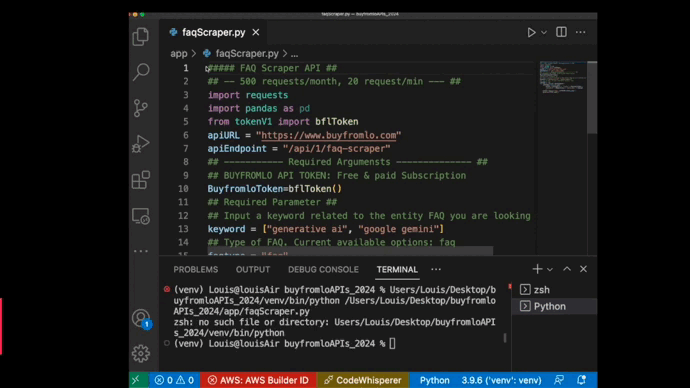Screen dimensions: 690x388
Task: Change the Python language mode
Action: [x=434, y=380]
